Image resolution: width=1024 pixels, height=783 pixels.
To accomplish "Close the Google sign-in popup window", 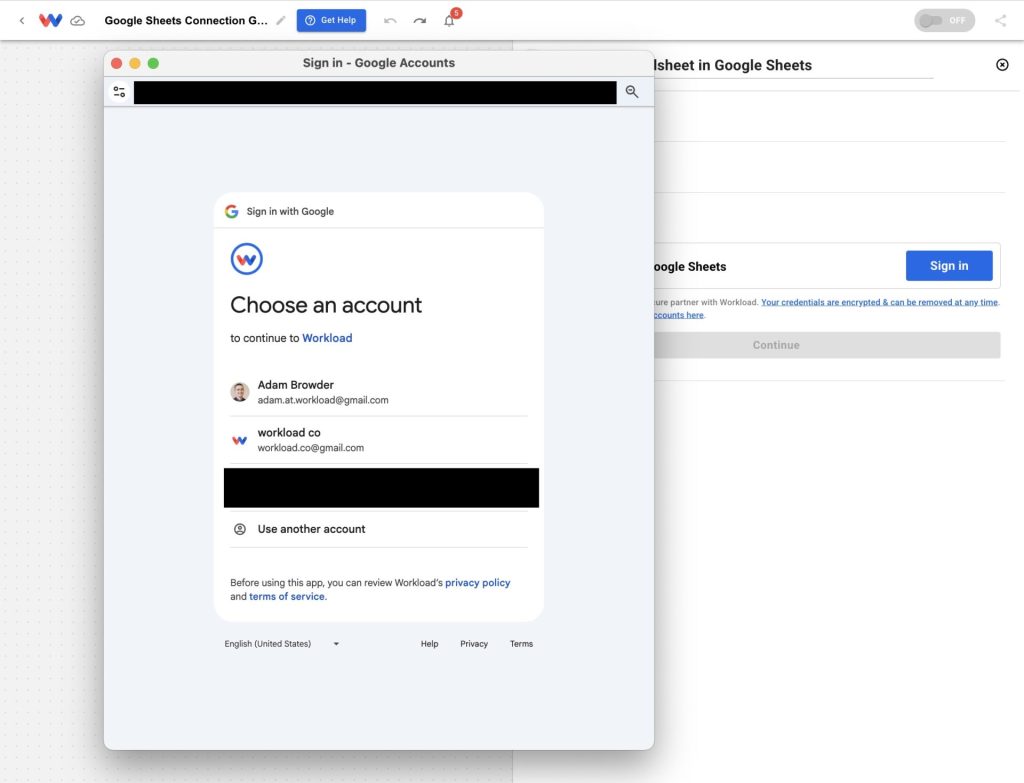I will point(116,63).
